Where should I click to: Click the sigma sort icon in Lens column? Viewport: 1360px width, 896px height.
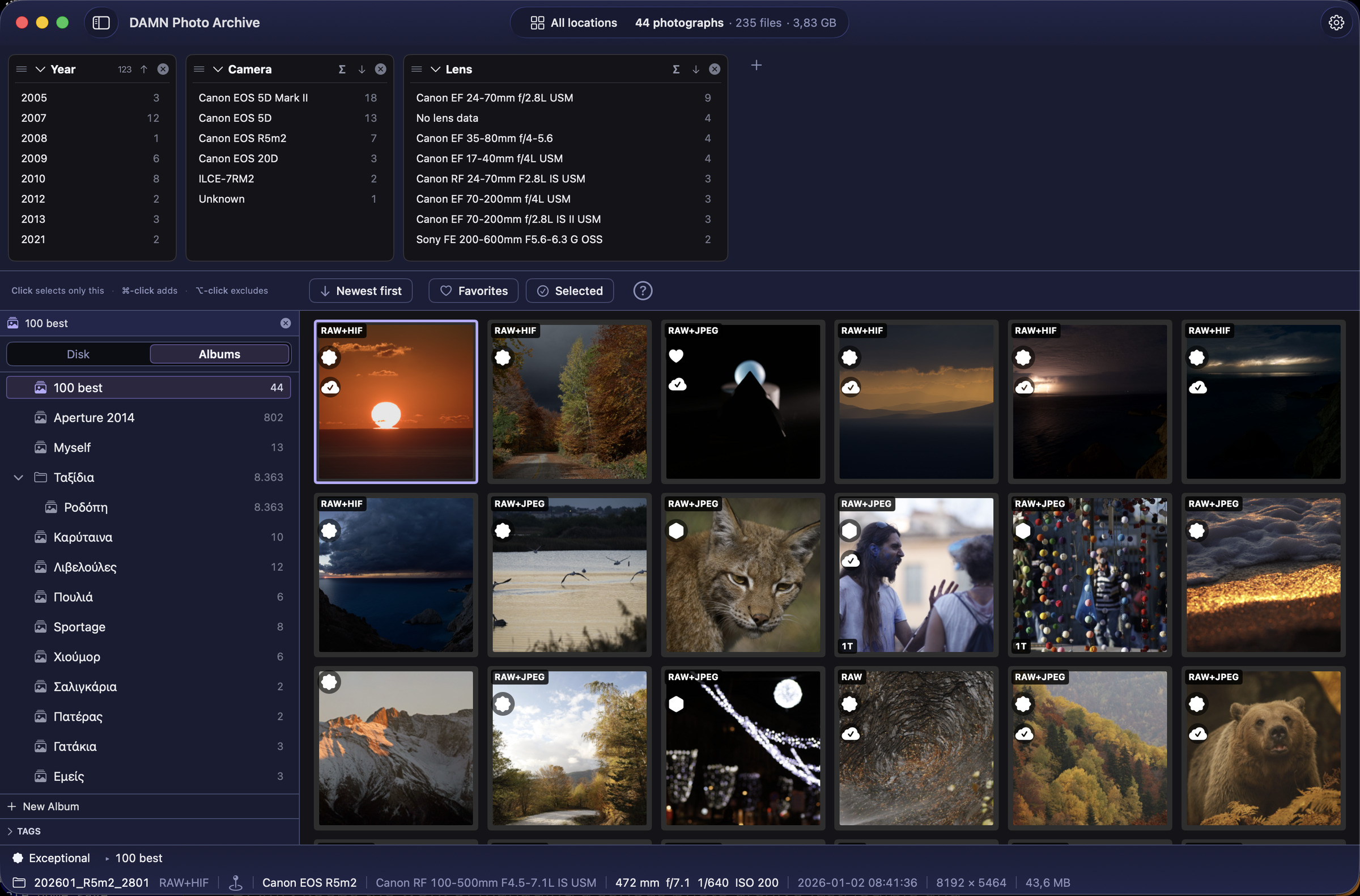(676, 69)
